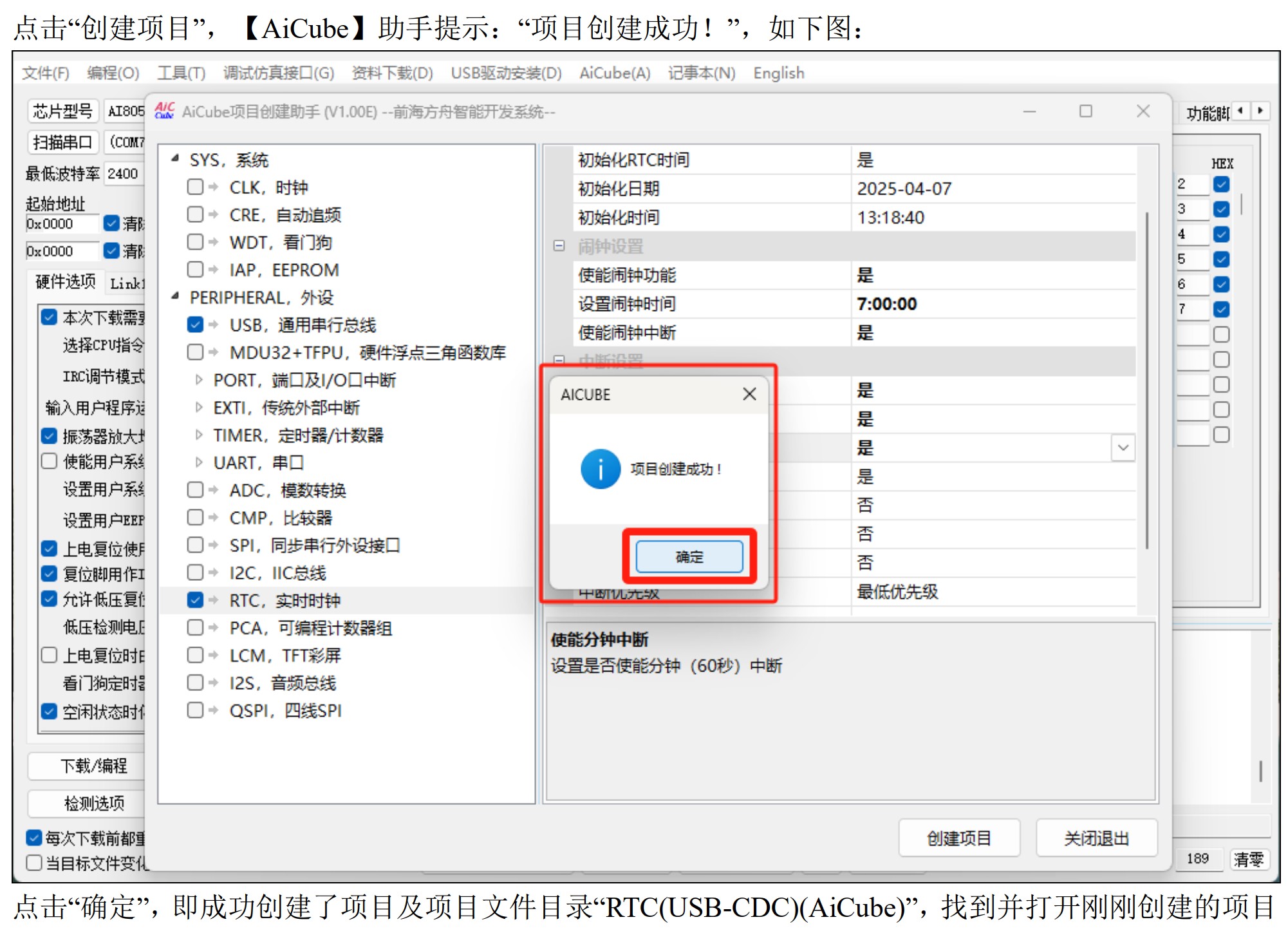
Task: Click arrow icon beside I2C，IIC总线
Action: [214, 572]
